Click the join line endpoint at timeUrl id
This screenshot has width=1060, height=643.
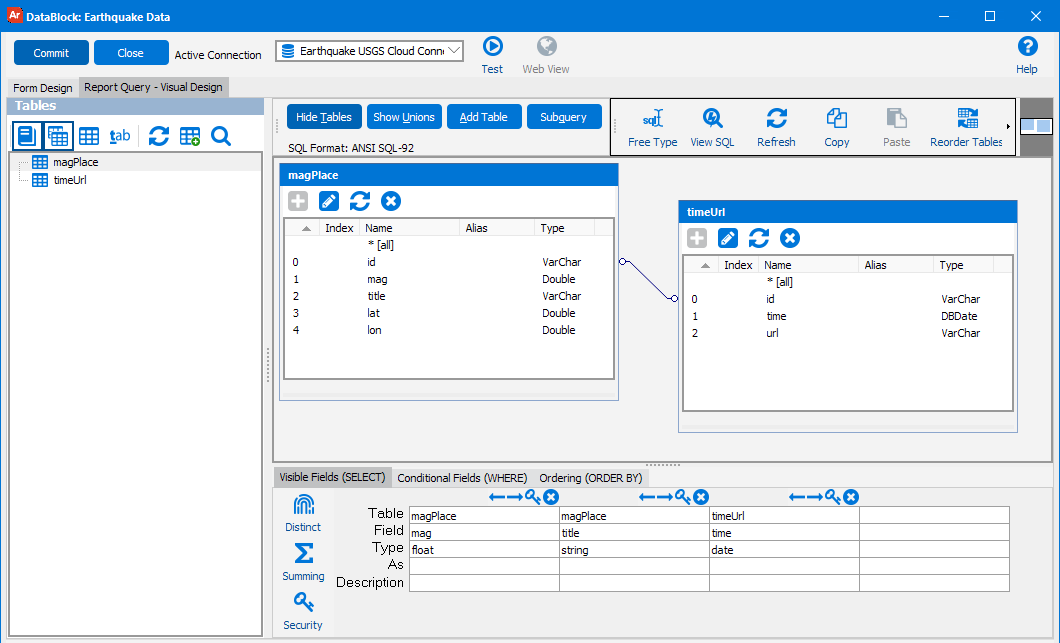(x=674, y=298)
